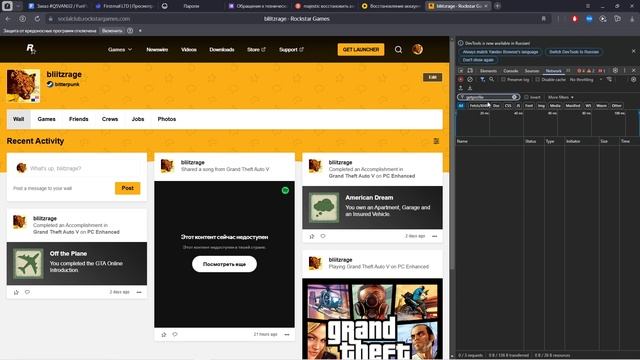
Task: Click the Post button
Action: tap(127, 188)
